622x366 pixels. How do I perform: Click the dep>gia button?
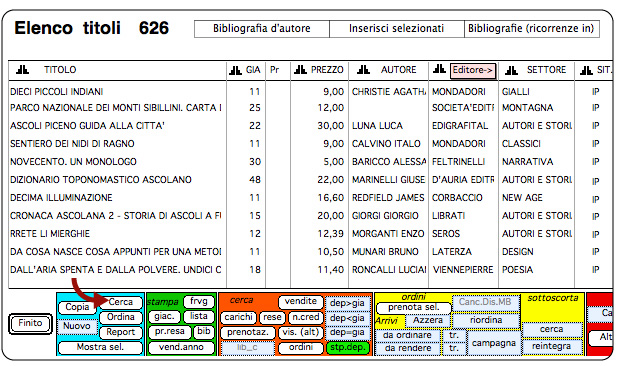coord(347,303)
